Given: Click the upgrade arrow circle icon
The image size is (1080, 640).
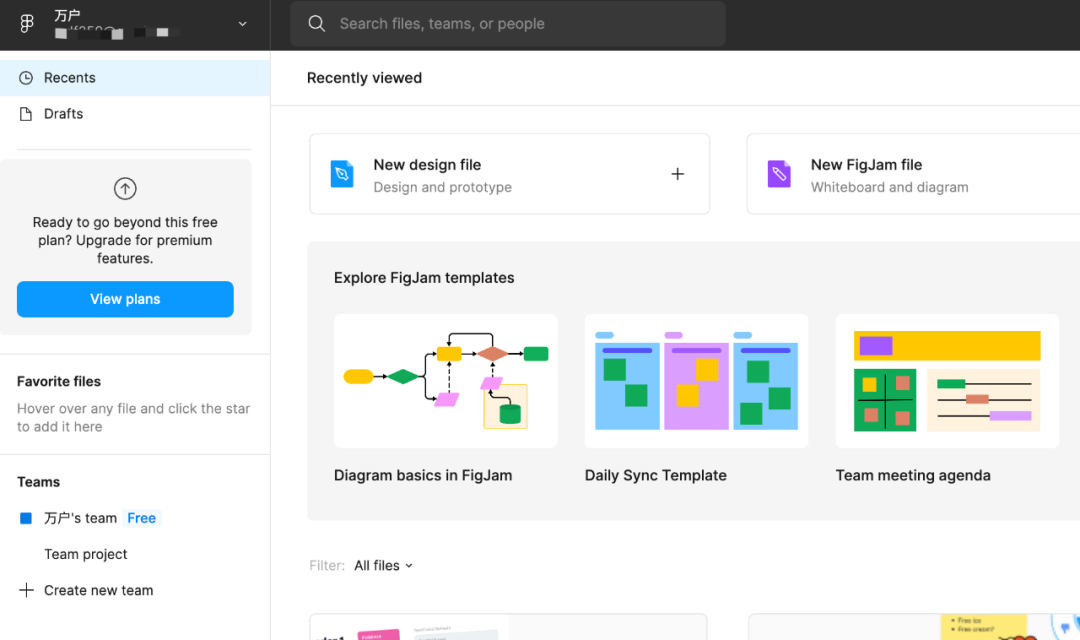Looking at the screenshot, I should point(125,188).
